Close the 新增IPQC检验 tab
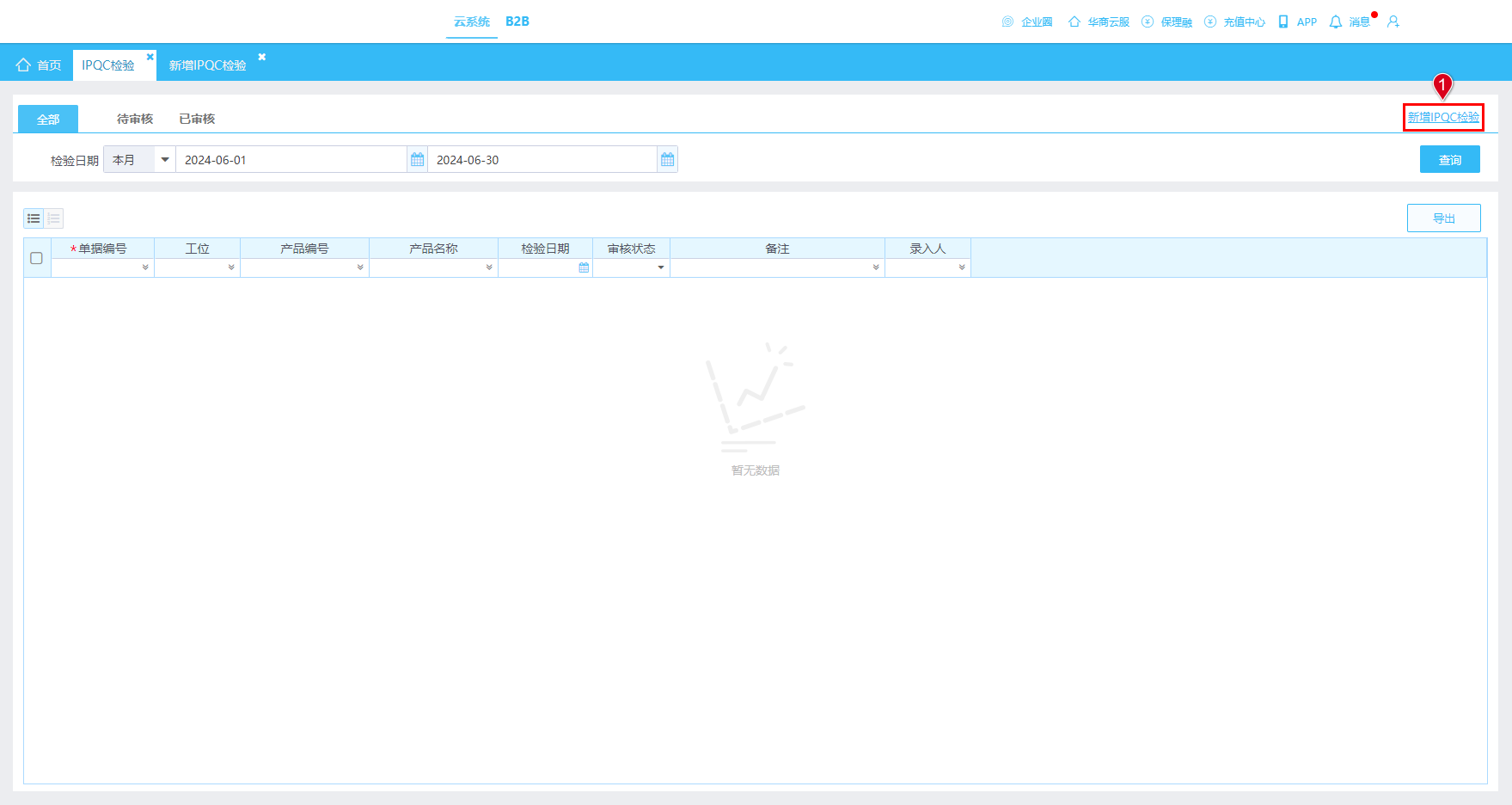Screen dimensions: 1512x805 pos(262,57)
